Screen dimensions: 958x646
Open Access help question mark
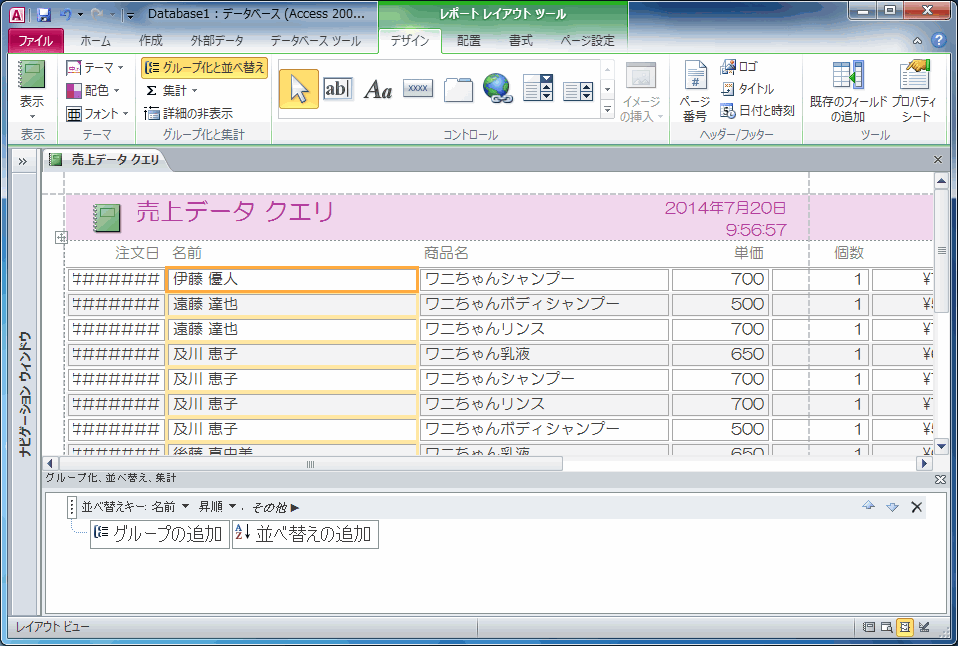(939, 41)
